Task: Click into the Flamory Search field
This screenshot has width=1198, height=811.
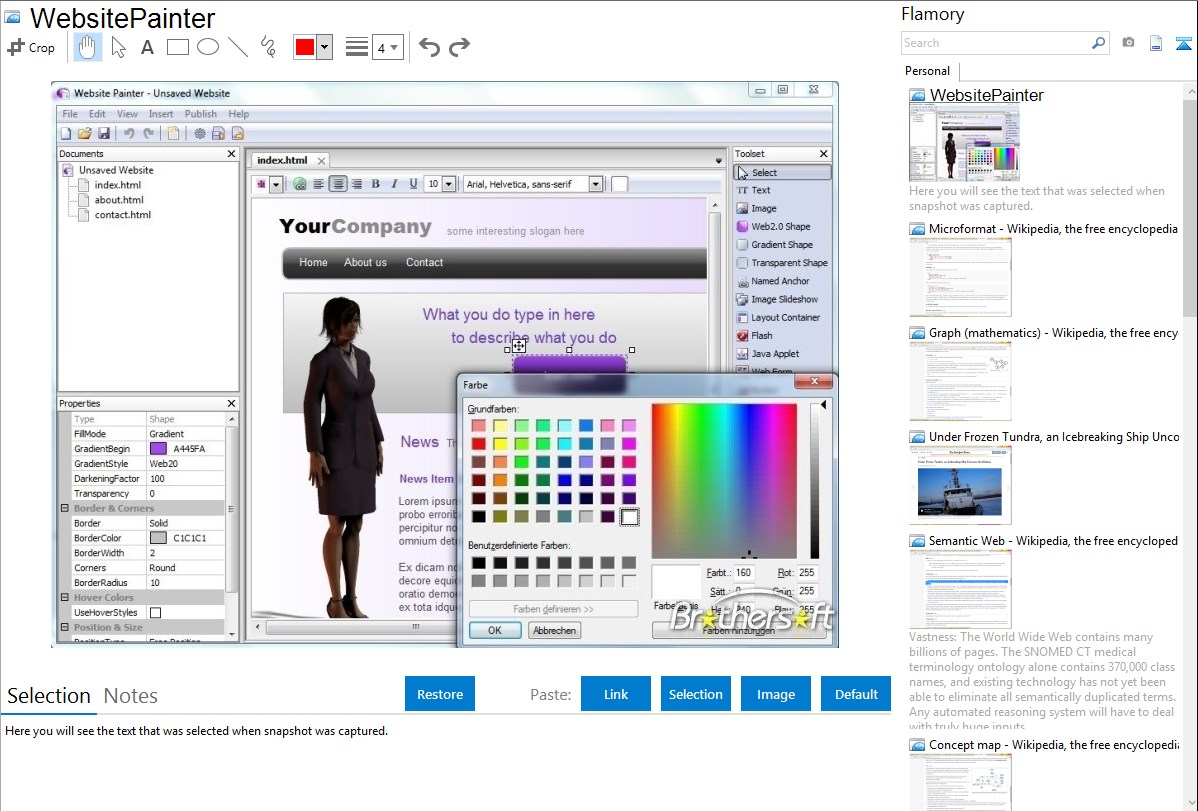Action: pyautogui.click(x=996, y=43)
